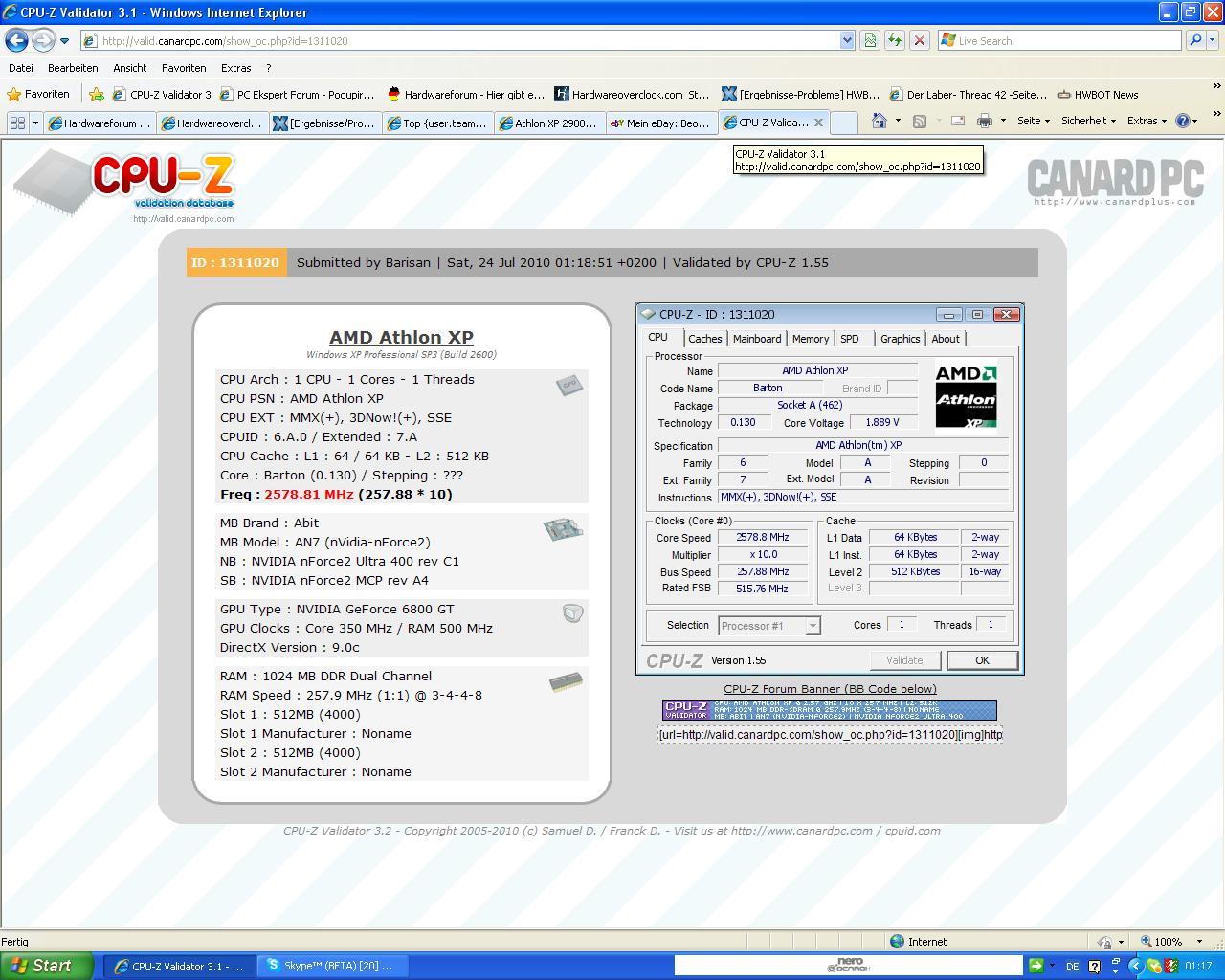Expand the tab list dropdown arrow
The image size is (1225, 980).
[35, 122]
